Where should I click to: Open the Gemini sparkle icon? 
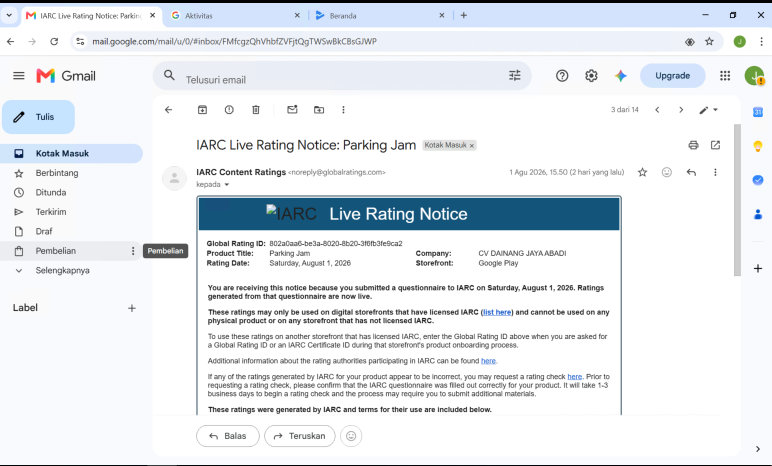[x=620, y=75]
